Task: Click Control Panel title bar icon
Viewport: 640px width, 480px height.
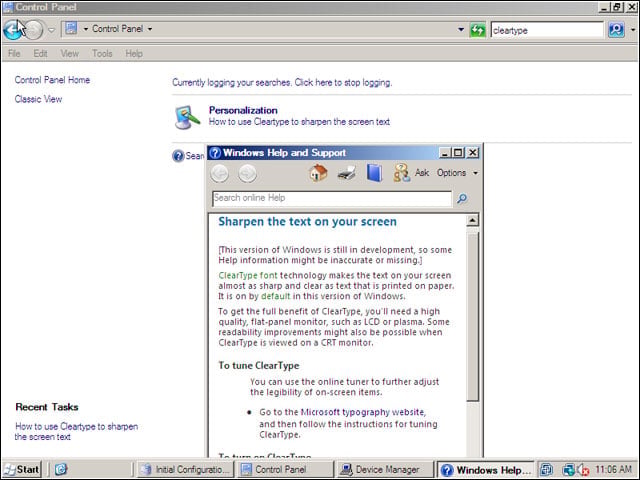Action: [x=8, y=7]
